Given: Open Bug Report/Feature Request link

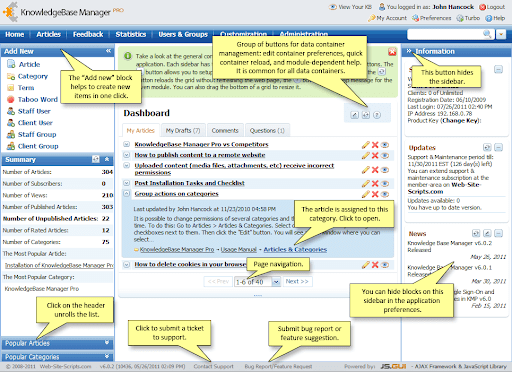Looking at the screenshot, I should pos(278,366).
